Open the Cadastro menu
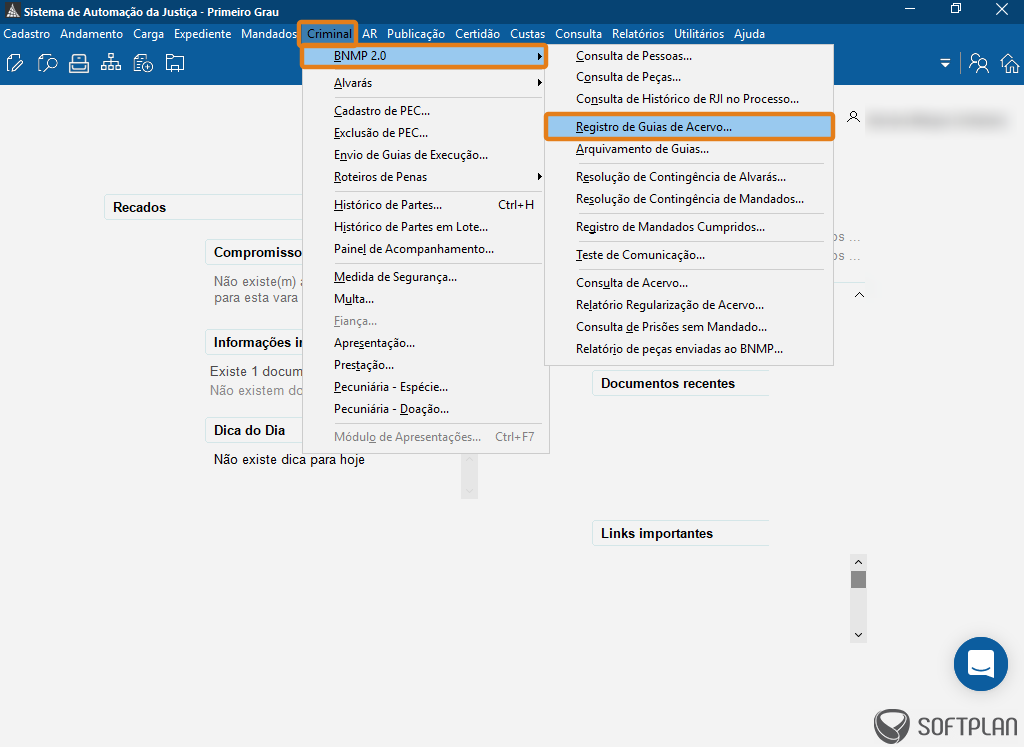Screen dimensions: 1024x747 click(27, 34)
